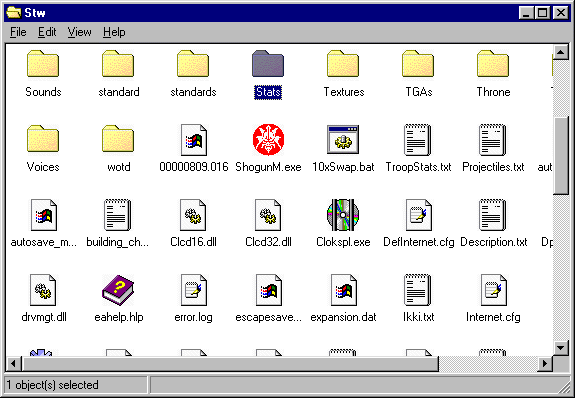Select the Ikki.txt file icon
575x398 pixels.
(417, 290)
